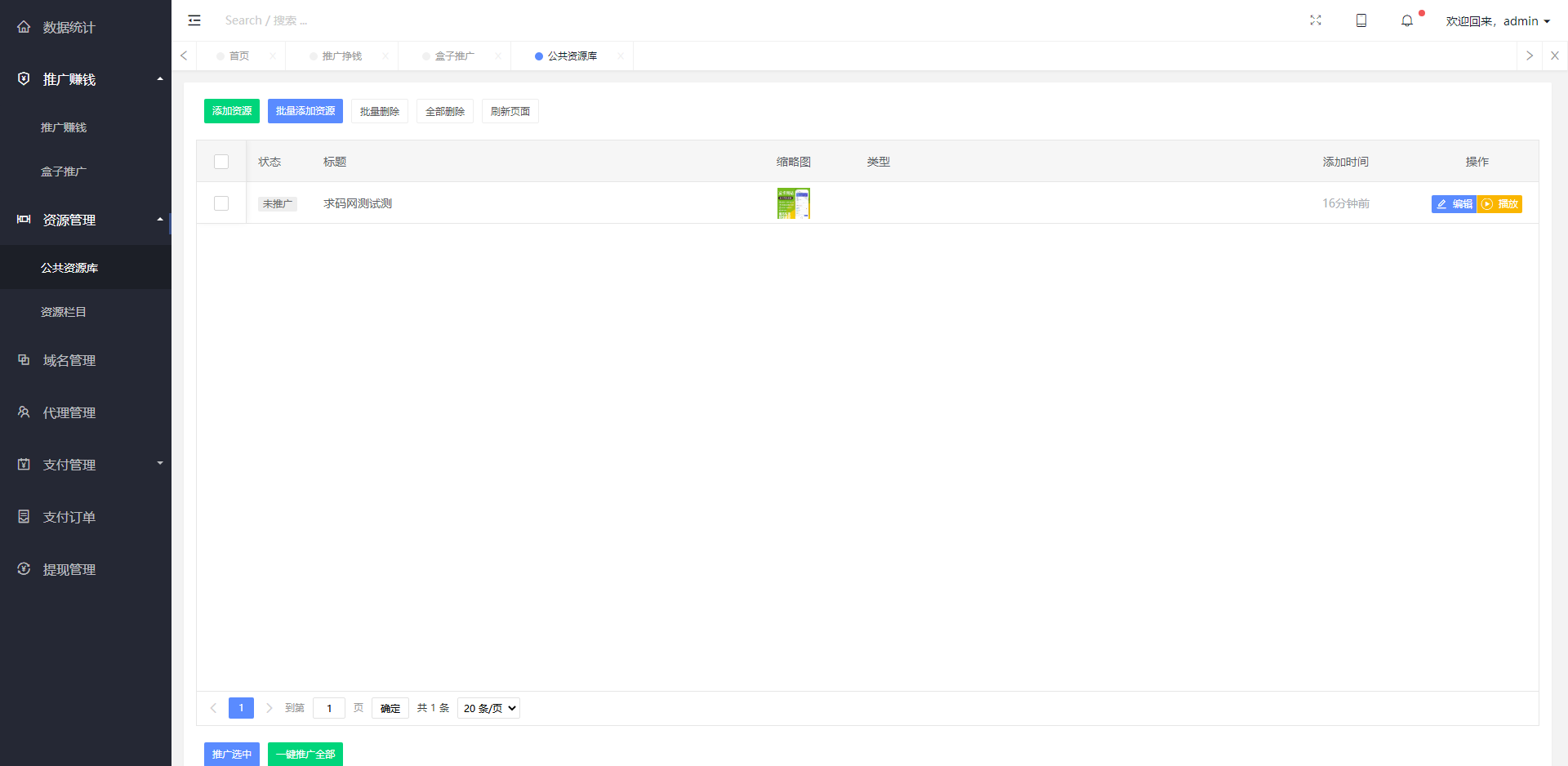Toggle fullscreen mode icon in header
This screenshot has height=766, width=1568.
(1316, 20)
